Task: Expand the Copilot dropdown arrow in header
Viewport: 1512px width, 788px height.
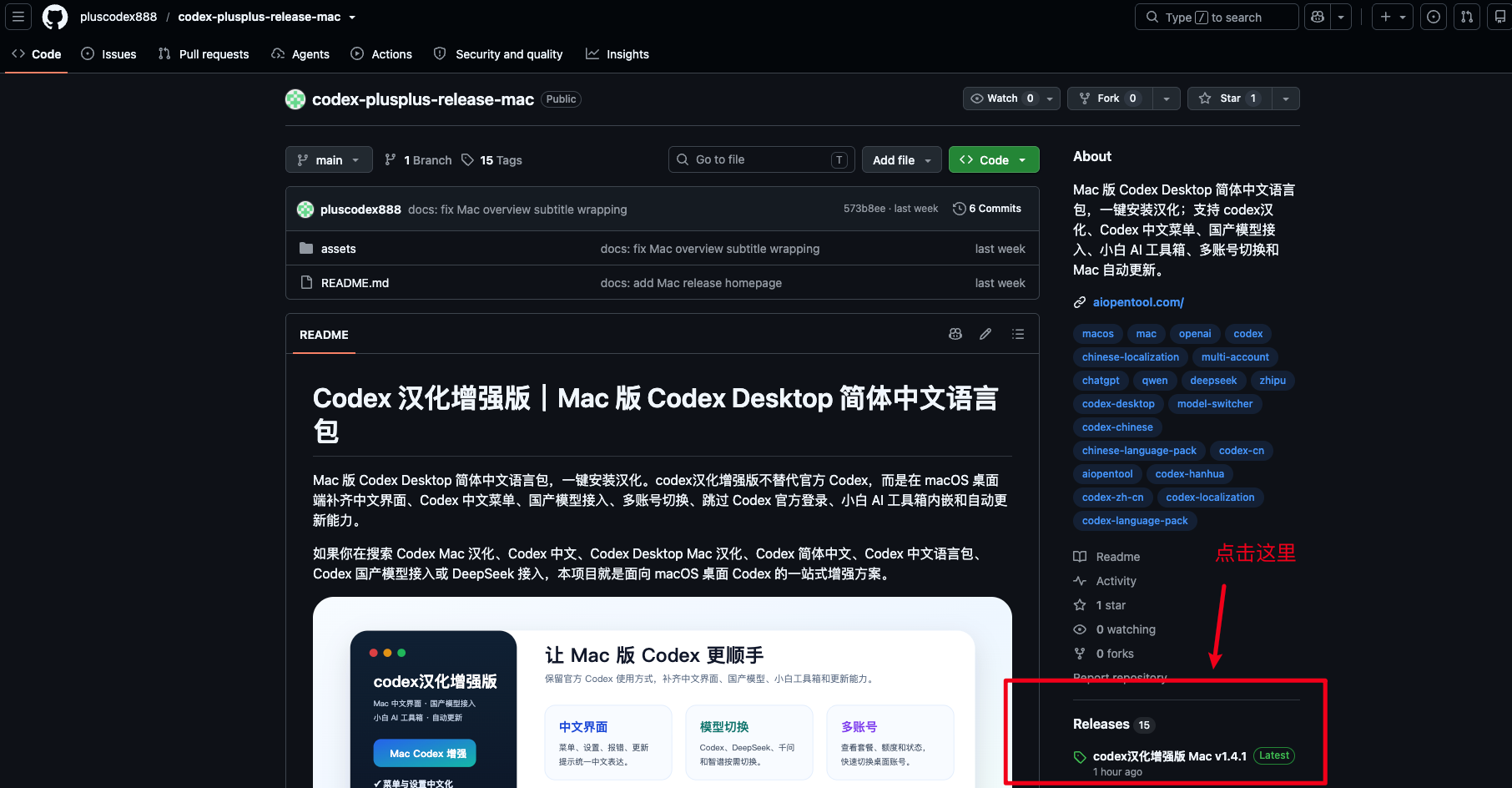Action: pyautogui.click(x=1341, y=17)
